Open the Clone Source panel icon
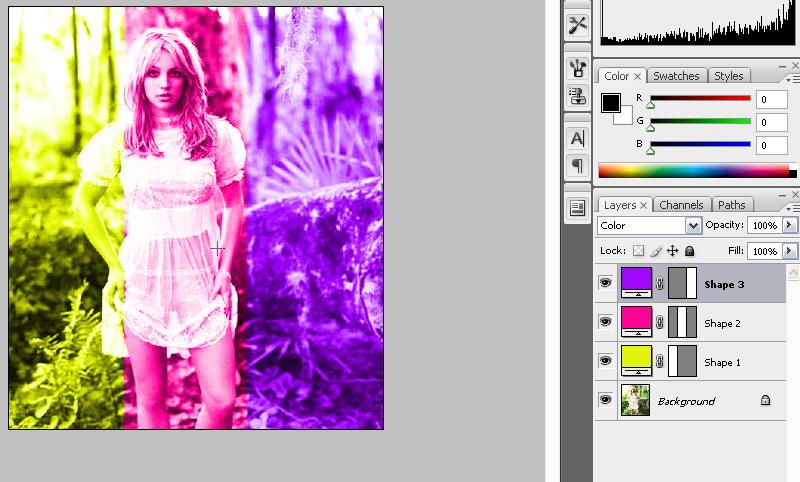Image resolution: width=800 pixels, height=482 pixels. tap(577, 96)
